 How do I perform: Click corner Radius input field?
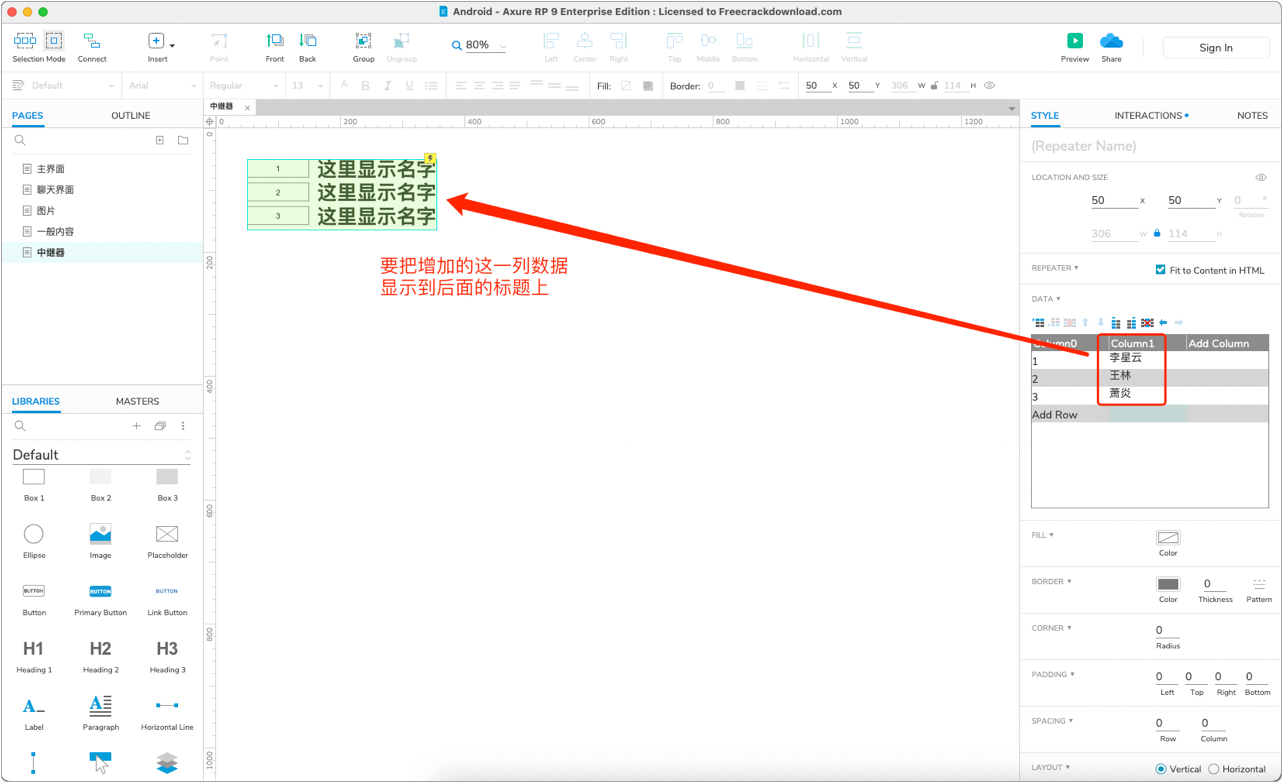point(1167,630)
